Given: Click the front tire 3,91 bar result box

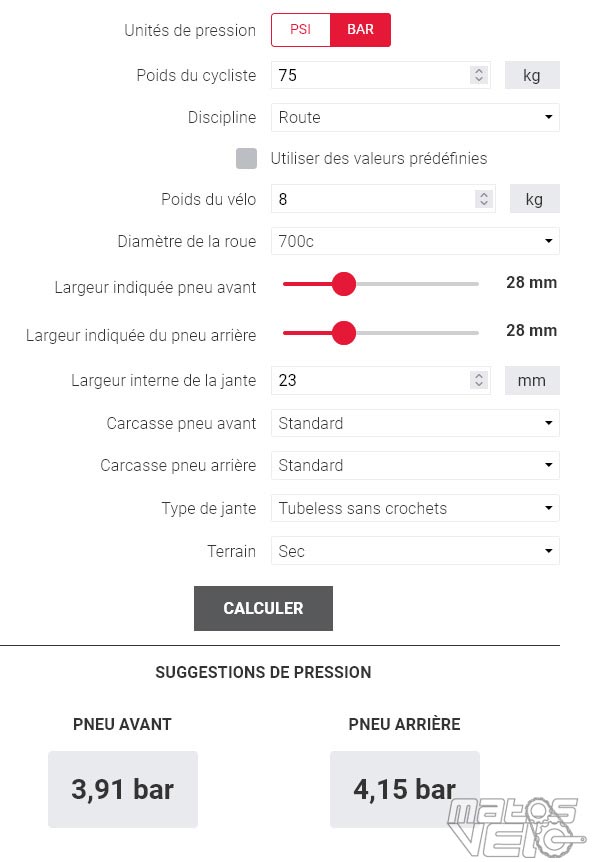Looking at the screenshot, I should (123, 789).
